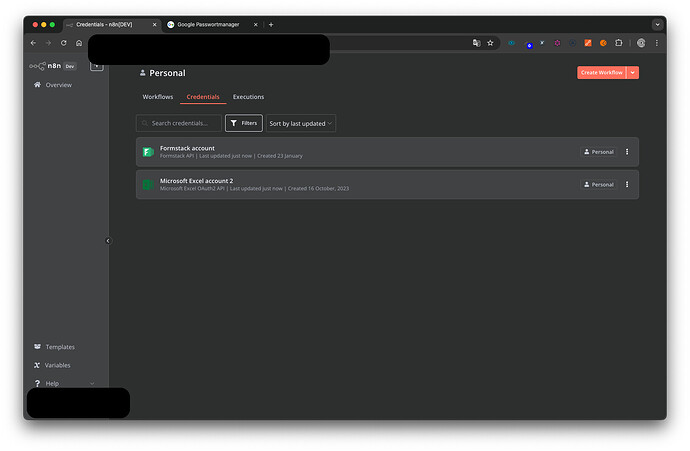Reload the page with the refresh icon

(64, 43)
